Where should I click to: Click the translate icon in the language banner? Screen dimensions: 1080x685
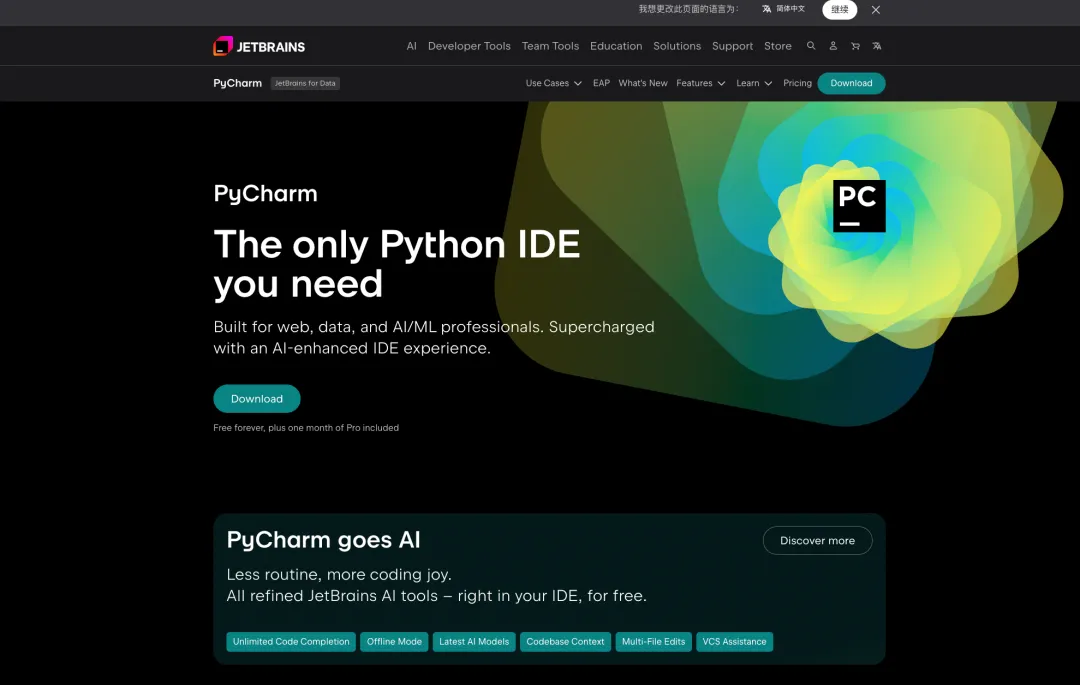click(767, 9)
